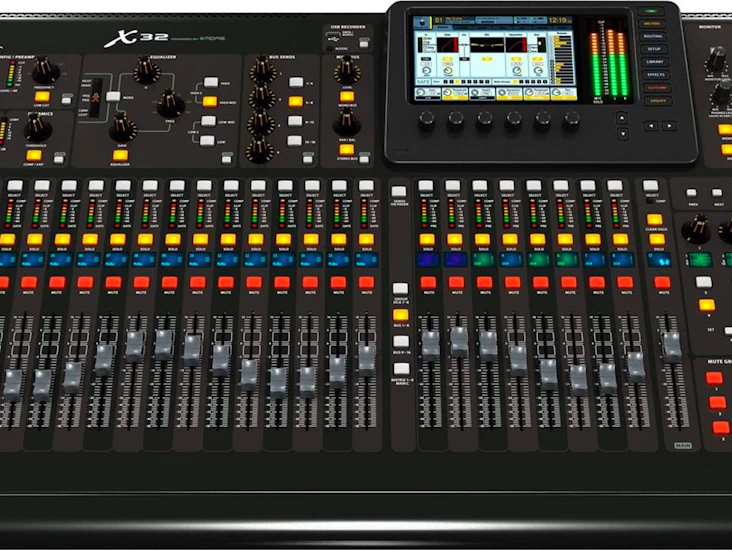The width and height of the screenshot is (732, 550).
Task: Click the 12:19 clock on the display
Action: coord(559,21)
